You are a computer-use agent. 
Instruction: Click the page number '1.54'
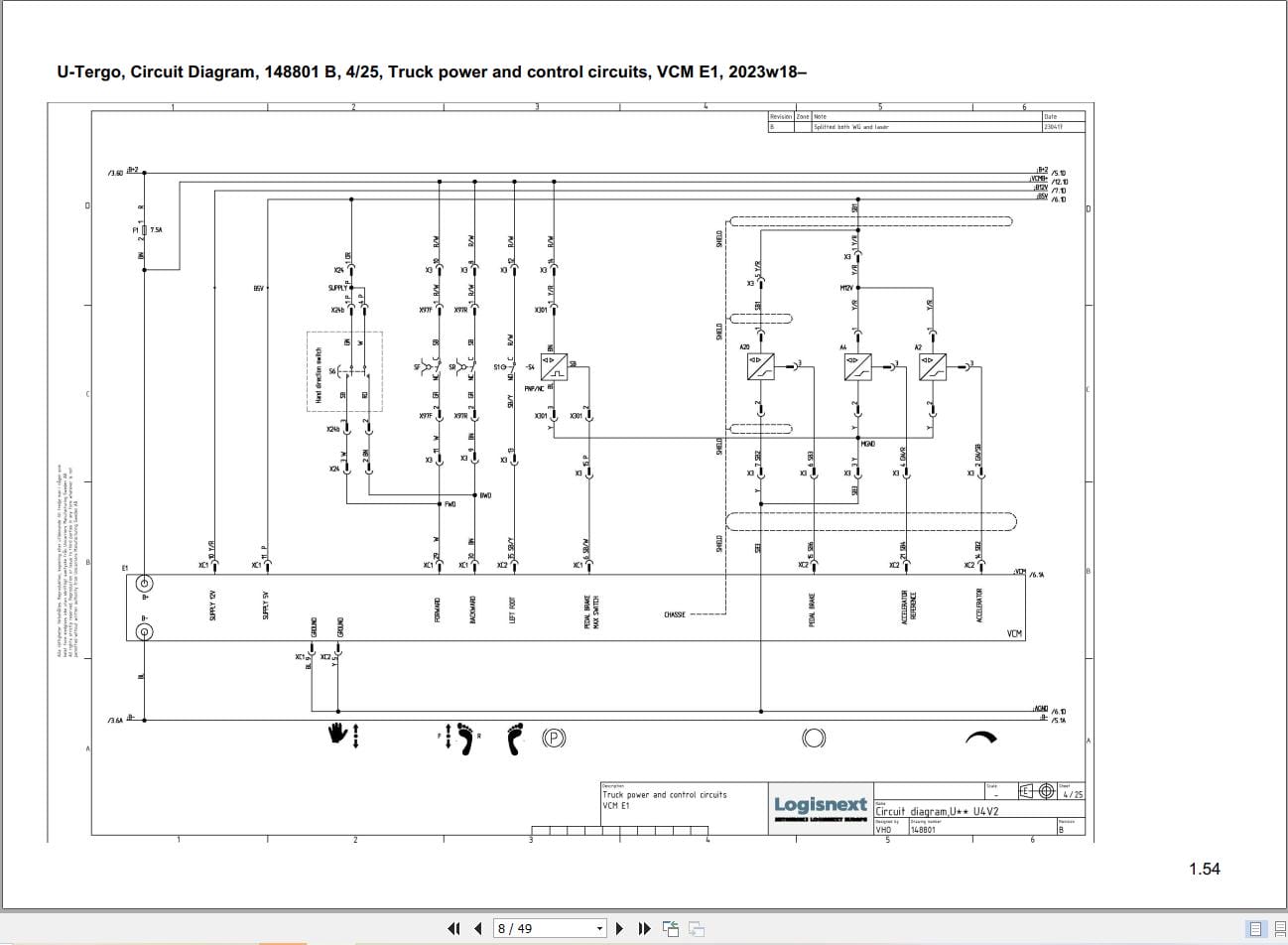[1205, 869]
